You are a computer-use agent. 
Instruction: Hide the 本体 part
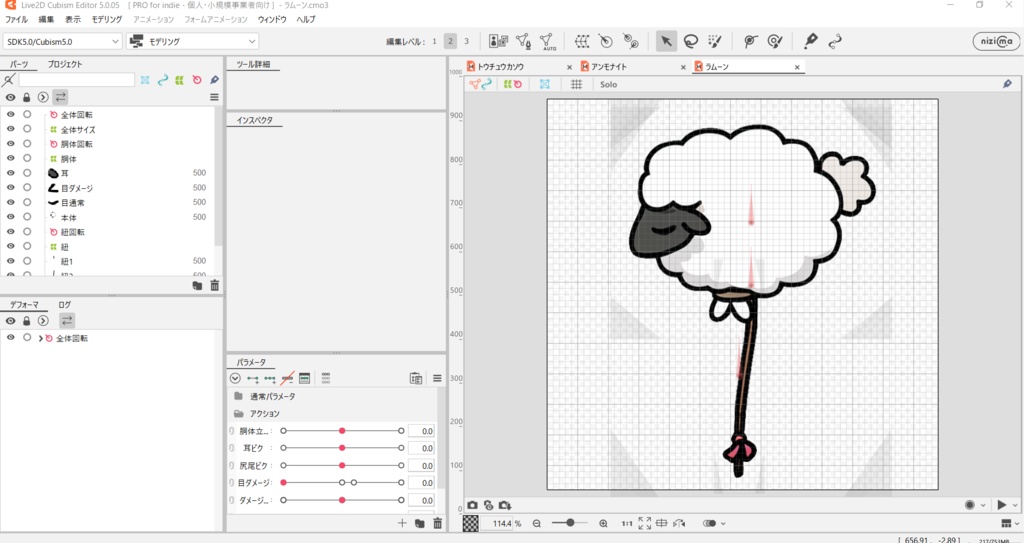click(10, 217)
